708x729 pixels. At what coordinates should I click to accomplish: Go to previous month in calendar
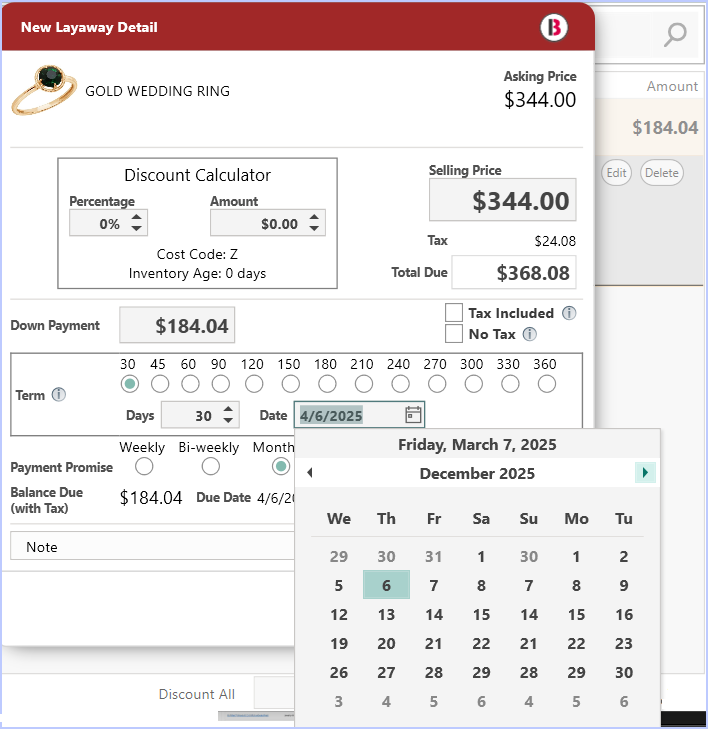(310, 473)
